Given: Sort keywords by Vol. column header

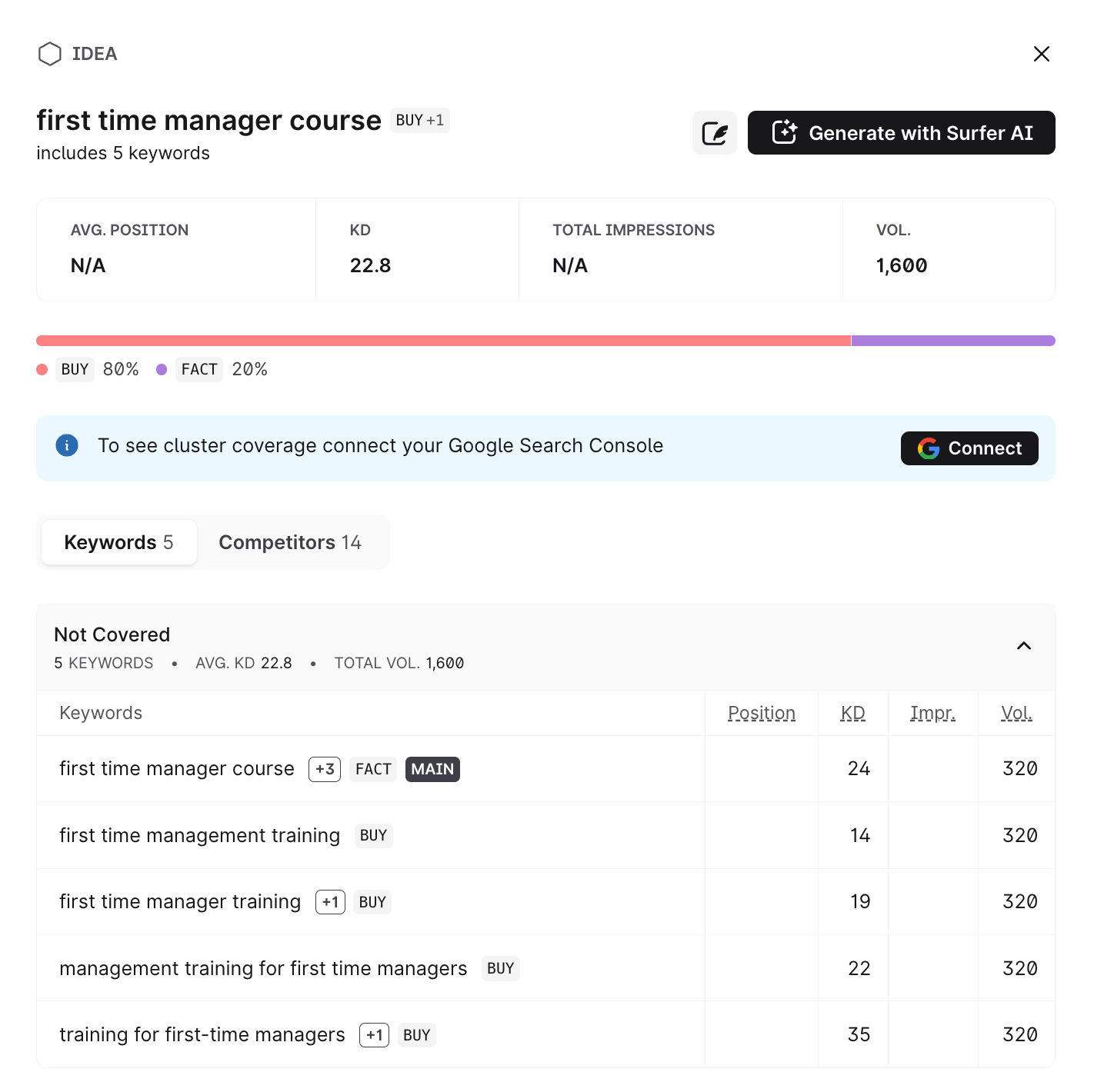Looking at the screenshot, I should tap(1016, 714).
